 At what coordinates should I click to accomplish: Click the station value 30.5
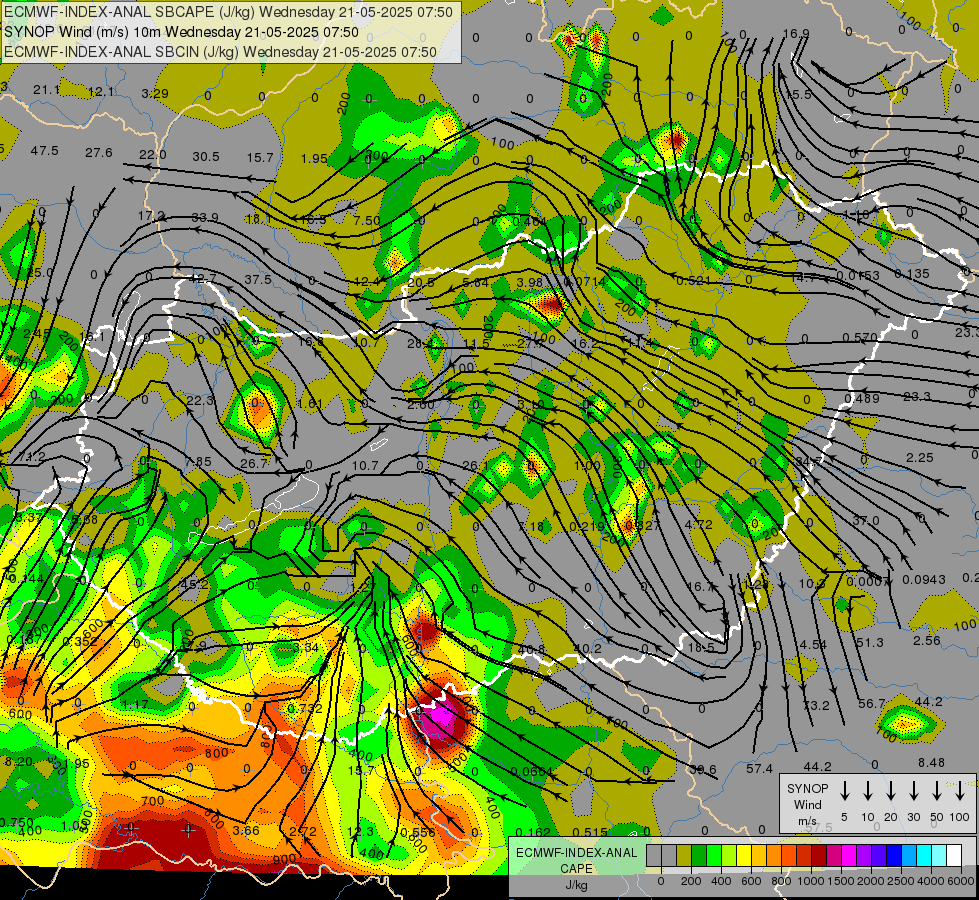coord(205,156)
